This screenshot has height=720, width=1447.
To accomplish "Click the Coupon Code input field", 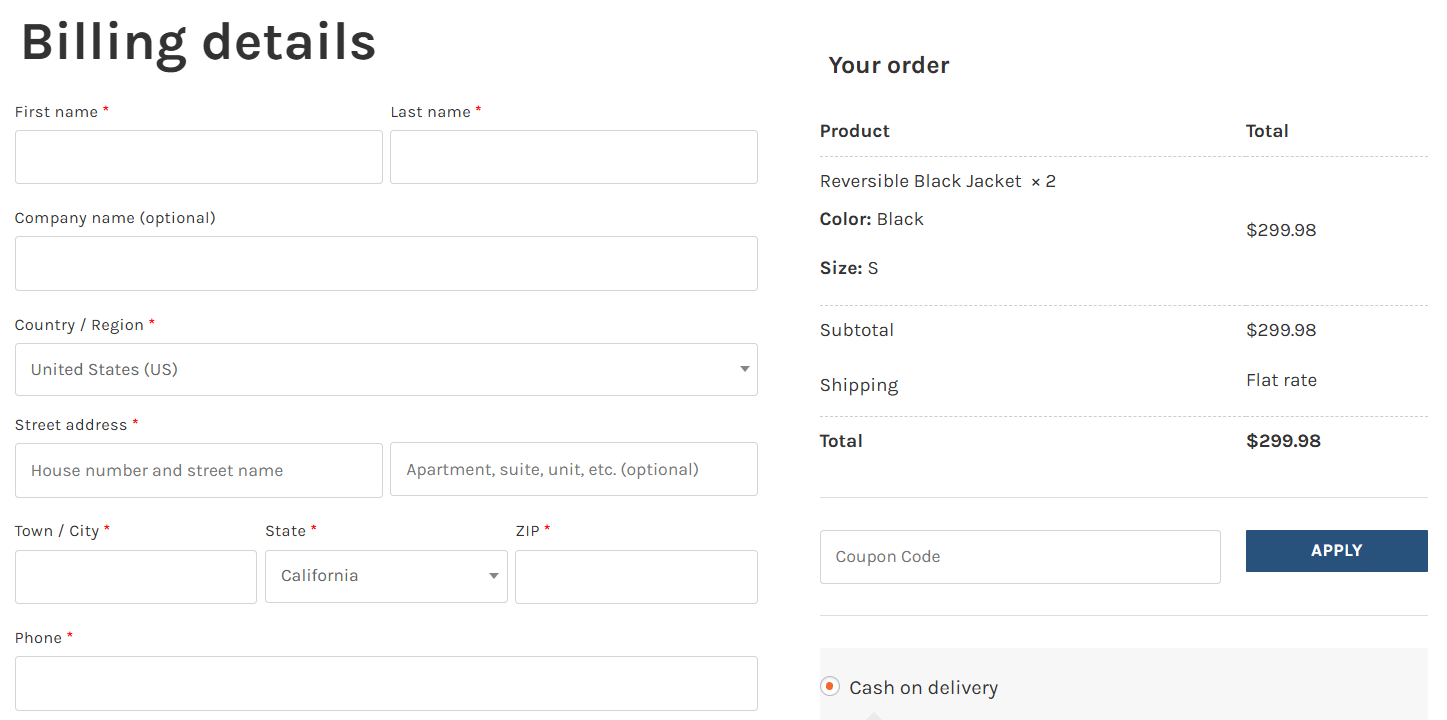I will click(x=1020, y=556).
